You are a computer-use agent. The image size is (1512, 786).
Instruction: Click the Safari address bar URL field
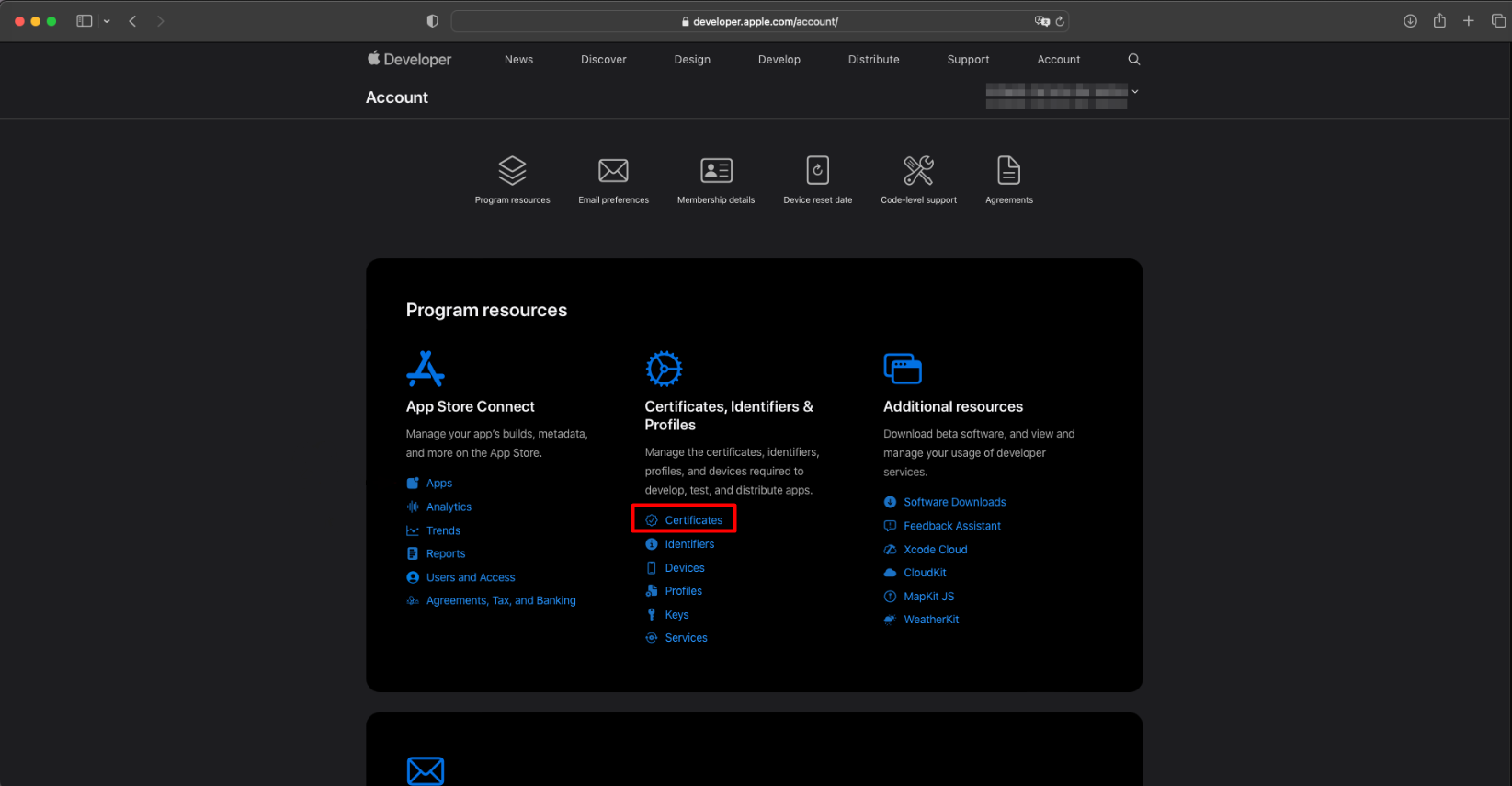coord(759,21)
